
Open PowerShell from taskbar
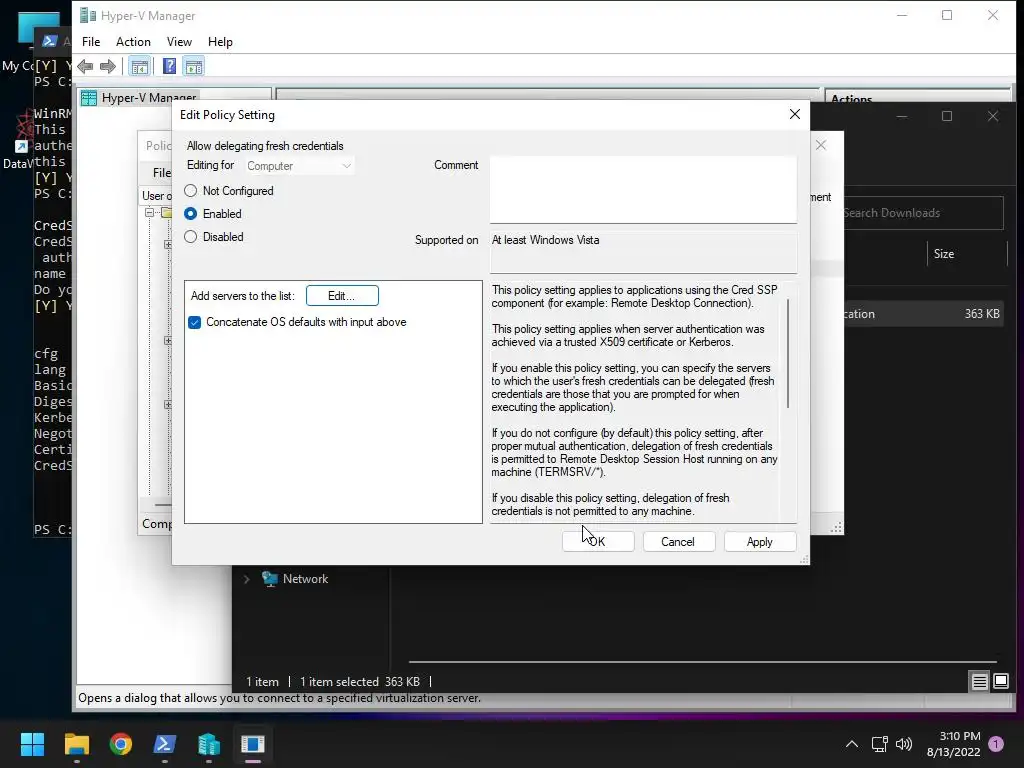tap(165, 744)
